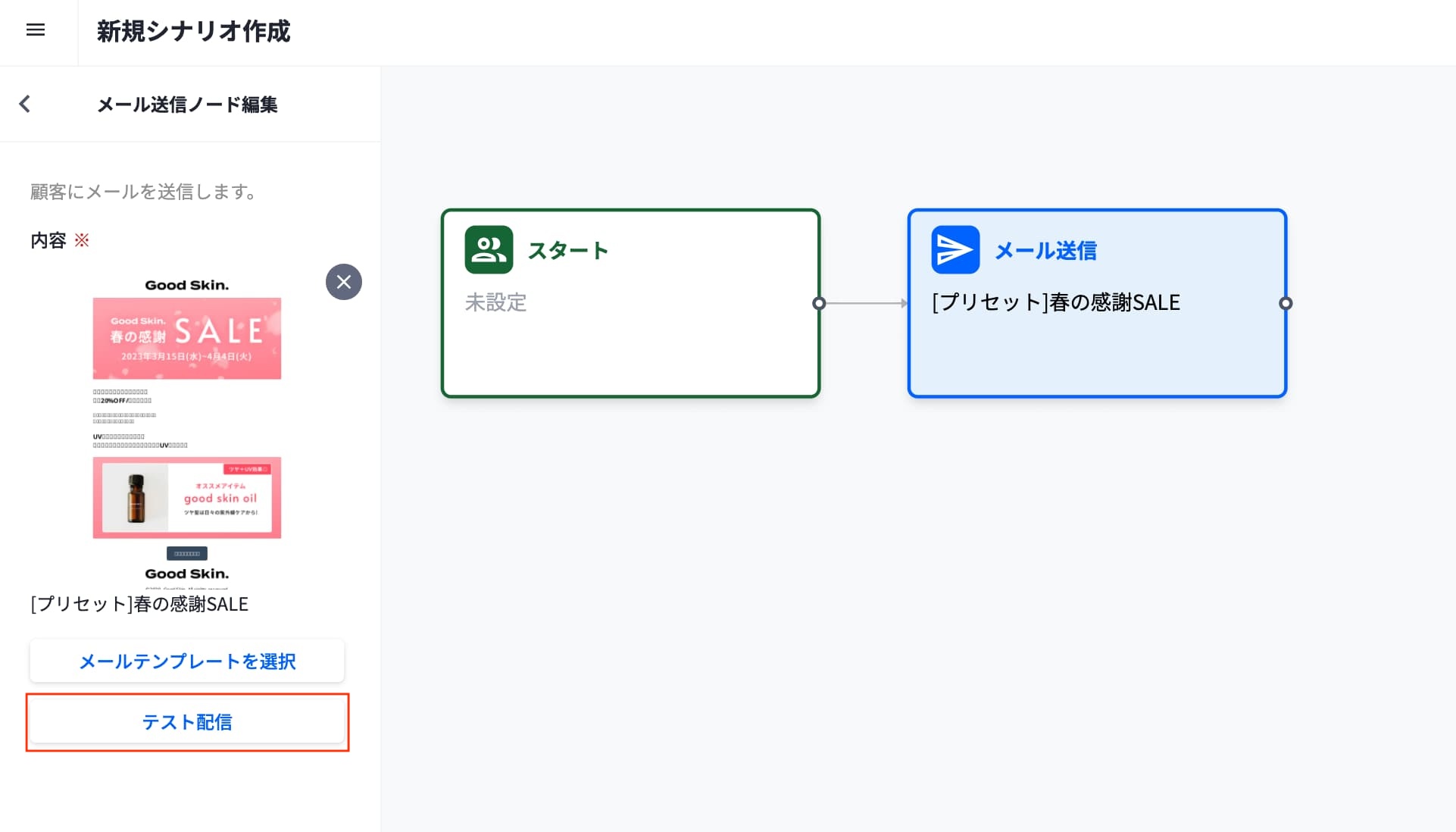Viewport: 1456px width, 832px height.
Task: Click the 新規シナリオ作成 page title
Action: click(193, 31)
